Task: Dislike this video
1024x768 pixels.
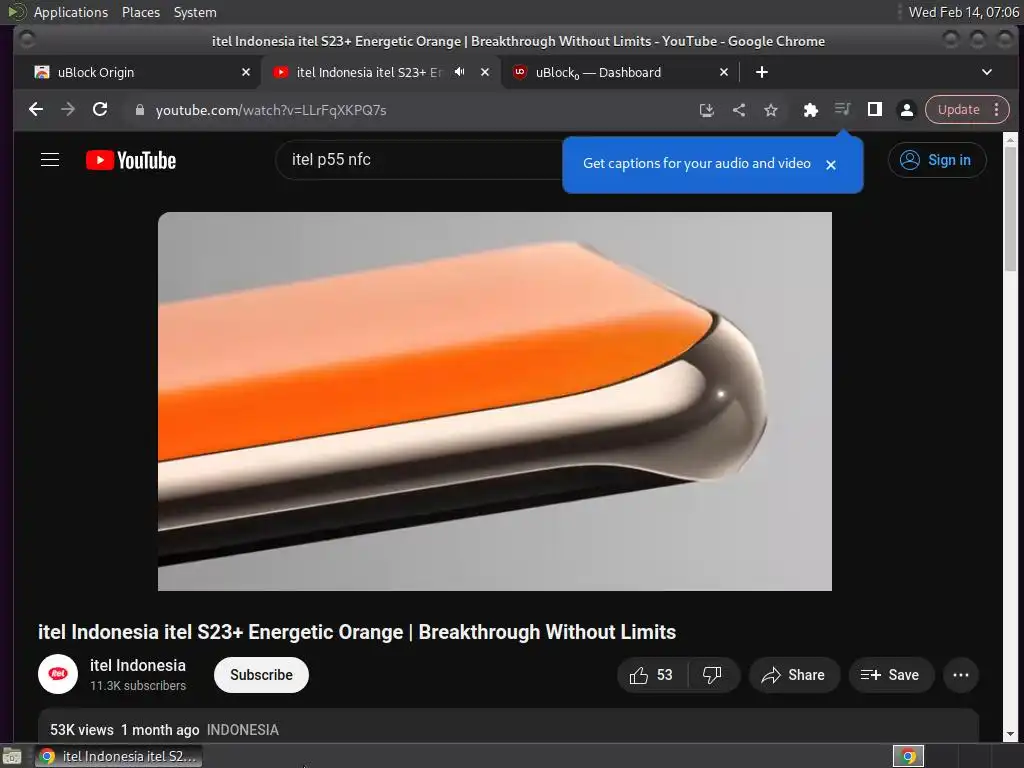Action: point(712,675)
